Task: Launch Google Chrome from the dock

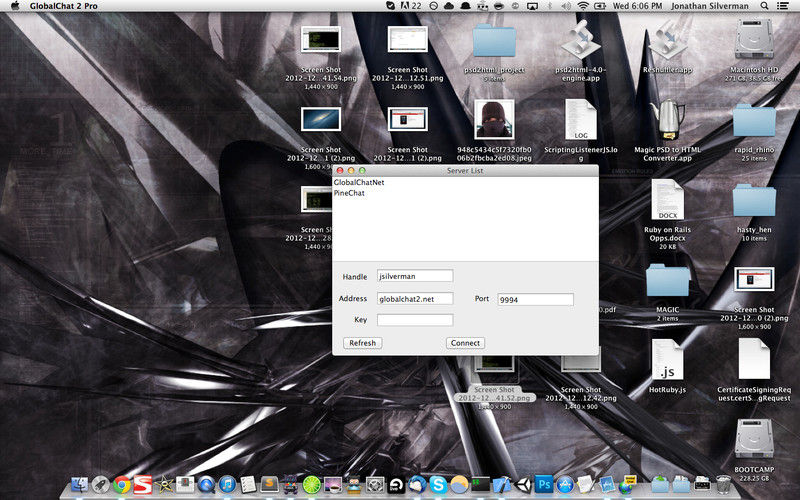Action: click(122, 485)
